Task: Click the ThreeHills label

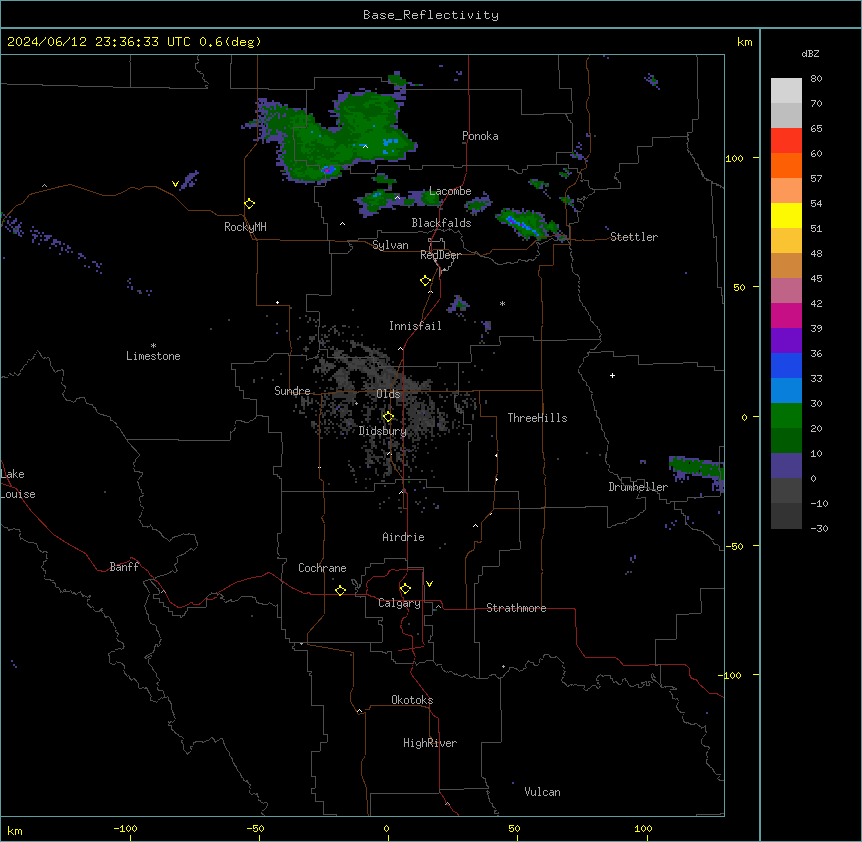Action: (537, 418)
